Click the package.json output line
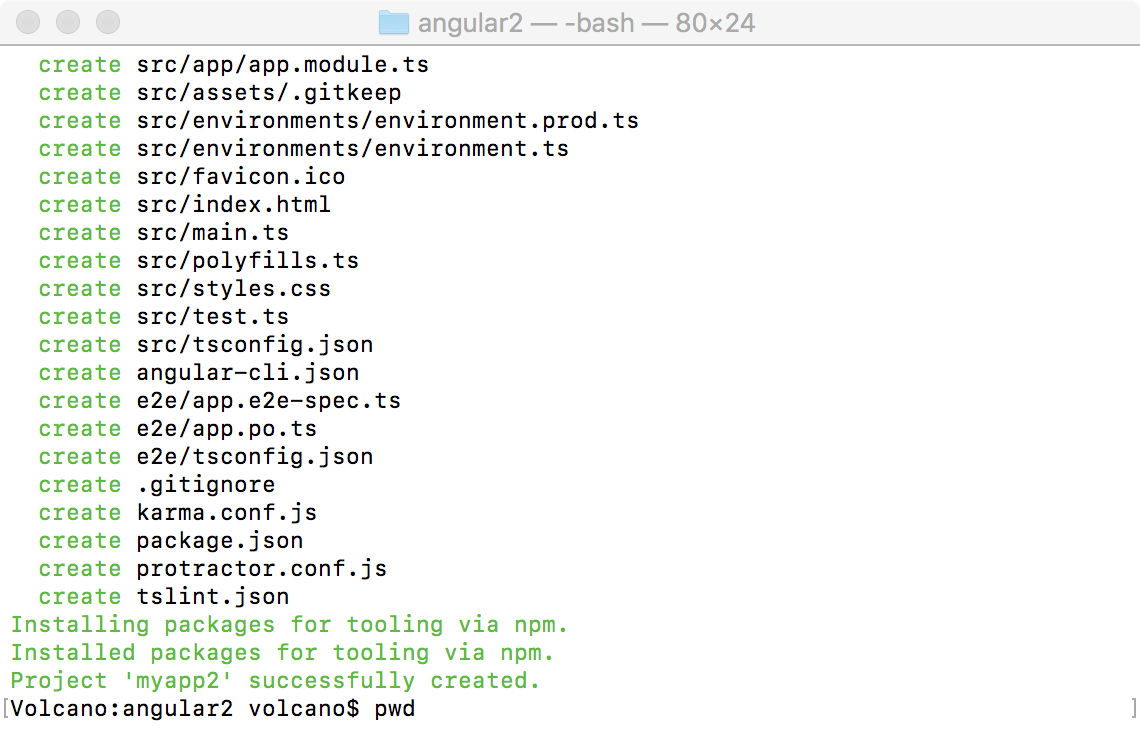The height and width of the screenshot is (732, 1140). 219,541
